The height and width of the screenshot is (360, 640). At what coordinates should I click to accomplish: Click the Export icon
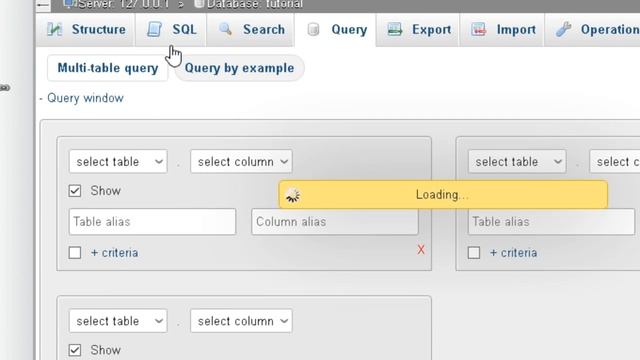(395, 29)
